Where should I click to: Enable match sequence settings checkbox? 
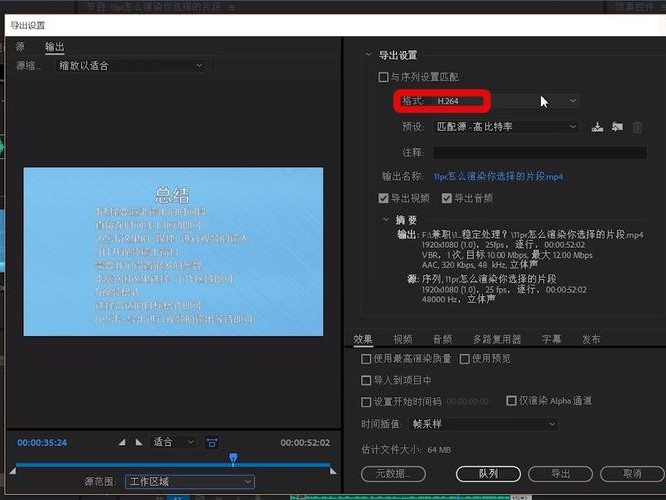pos(383,77)
